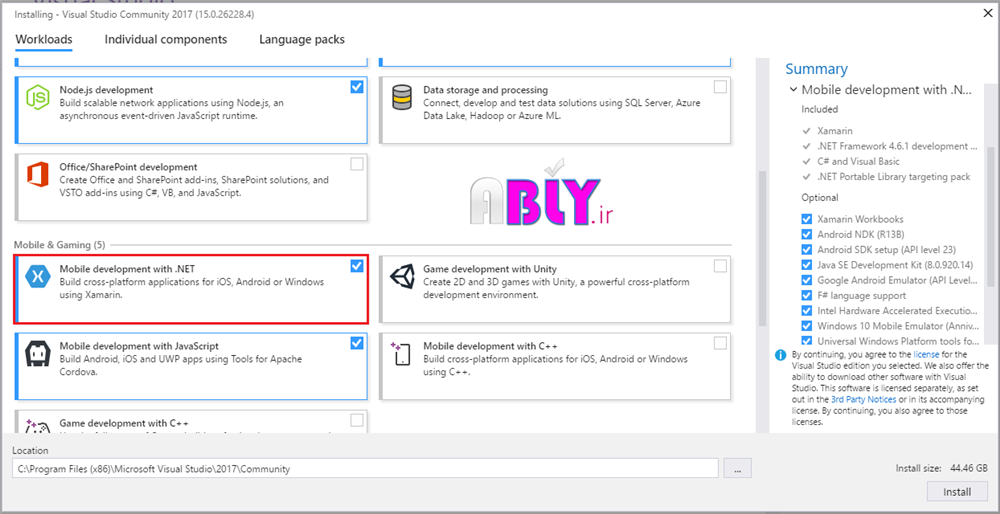1000x514 pixels.
Task: Click the Cordova icon for Mobile development with JavaScript
Action: click(x=38, y=354)
